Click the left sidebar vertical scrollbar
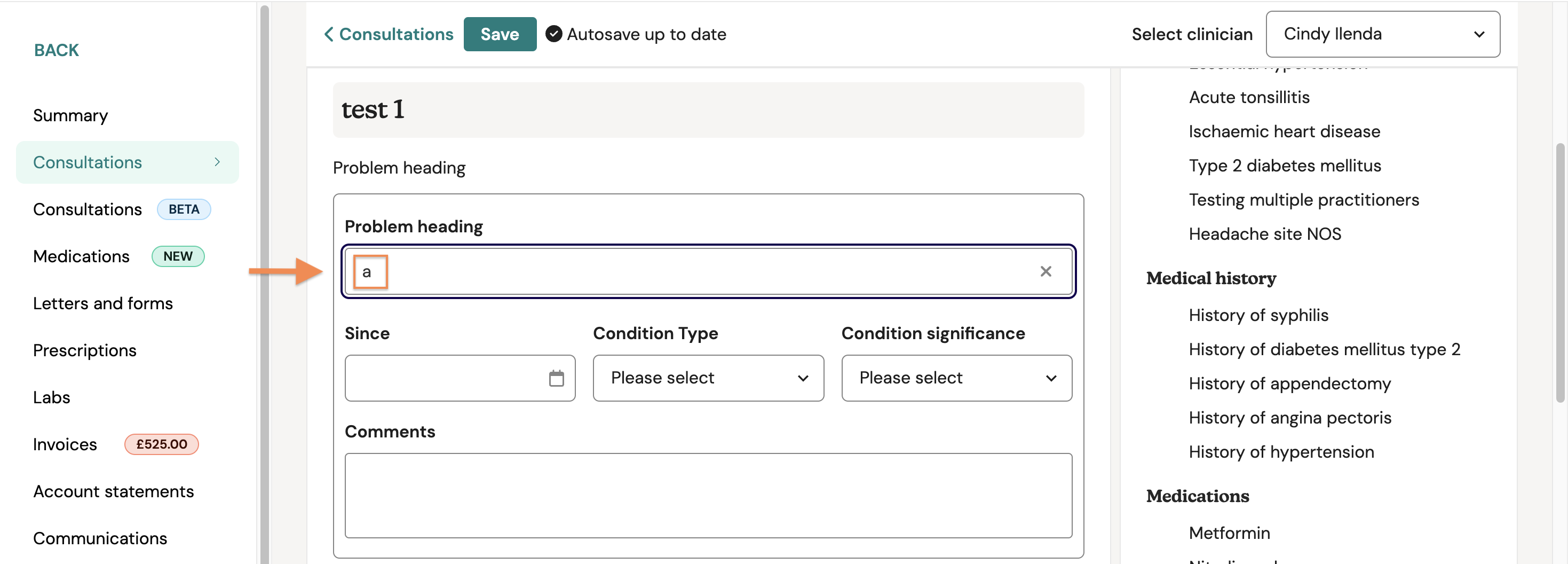Image resolution: width=1568 pixels, height=564 pixels. [264, 285]
